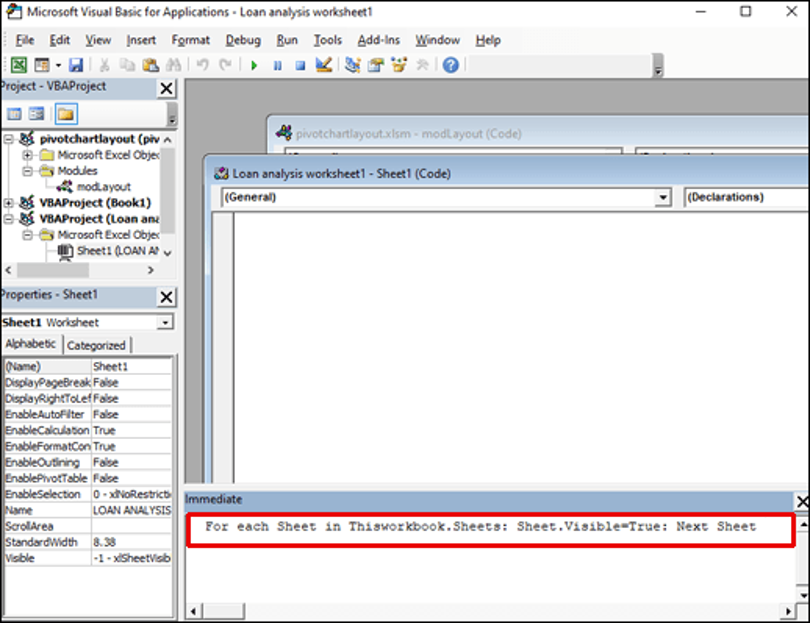Open the Sheet1 Worksheet object dropdown
The height and width of the screenshot is (623, 810).
tap(165, 322)
